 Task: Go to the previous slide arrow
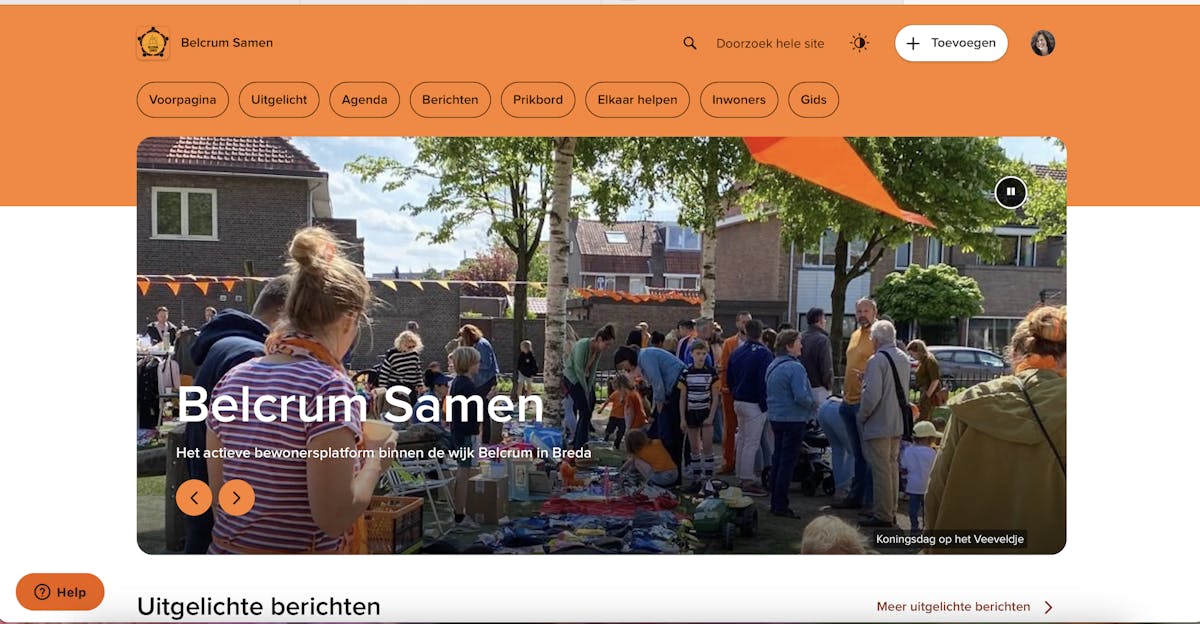(194, 497)
